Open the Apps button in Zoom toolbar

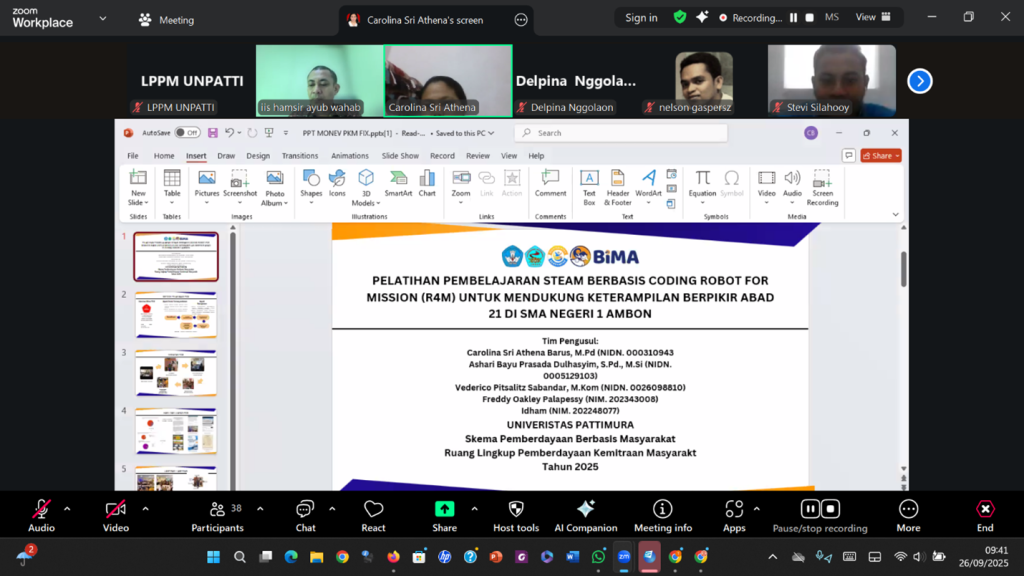(x=734, y=515)
